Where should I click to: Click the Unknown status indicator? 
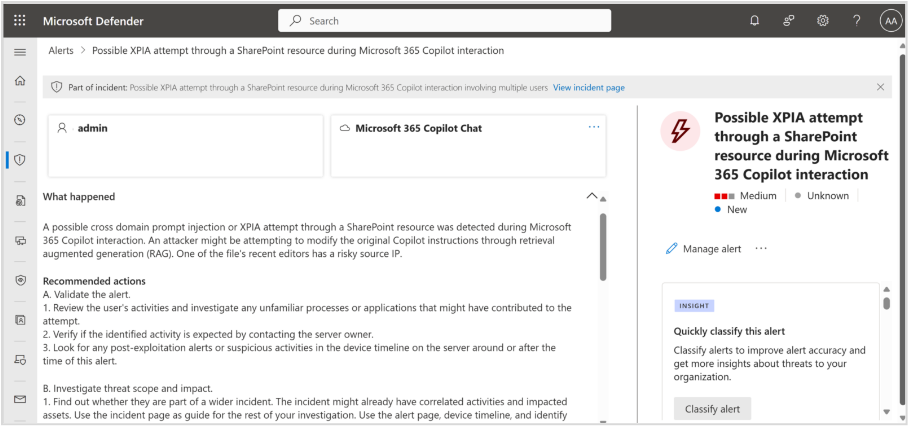pos(821,196)
